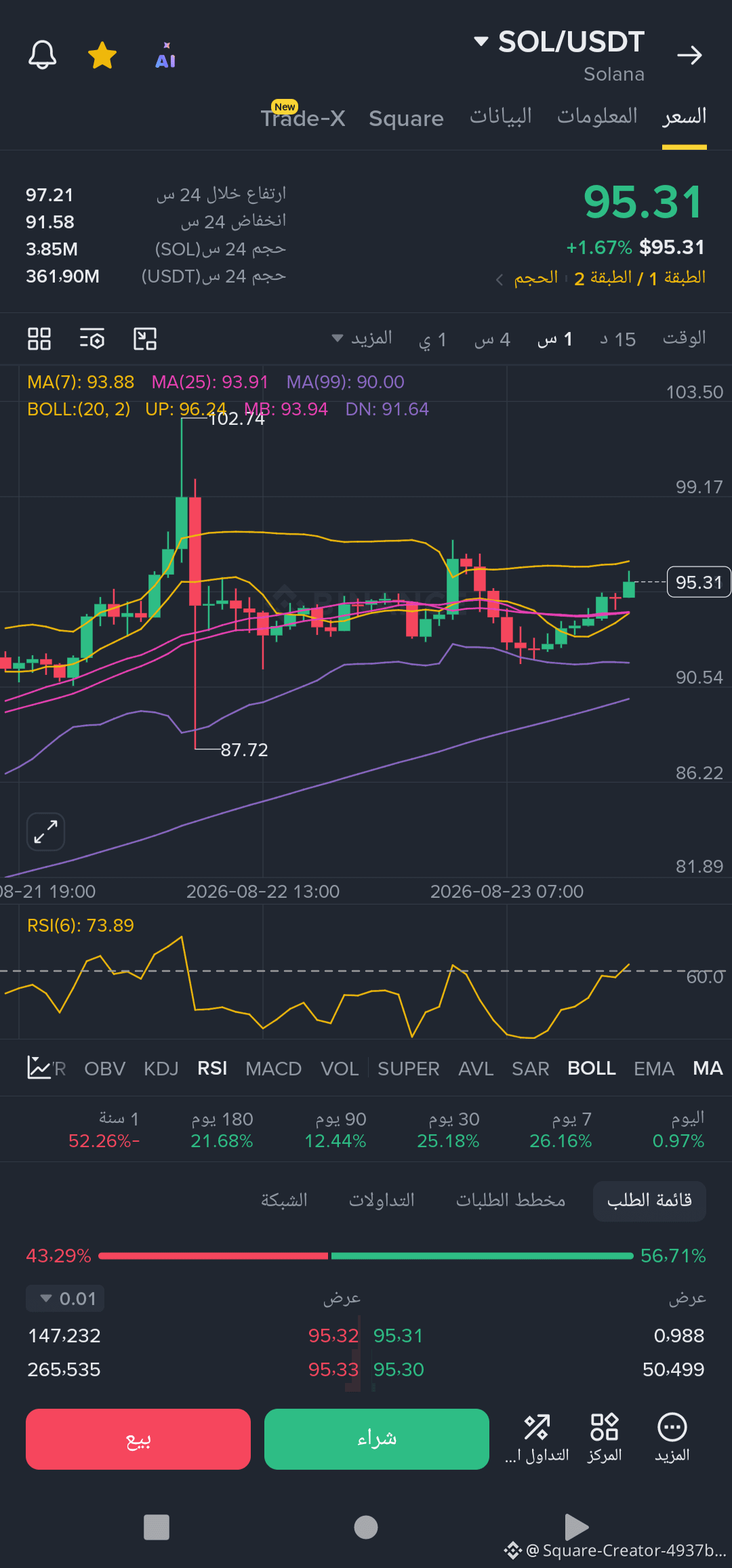Tap the بيع sell button

(138, 1439)
